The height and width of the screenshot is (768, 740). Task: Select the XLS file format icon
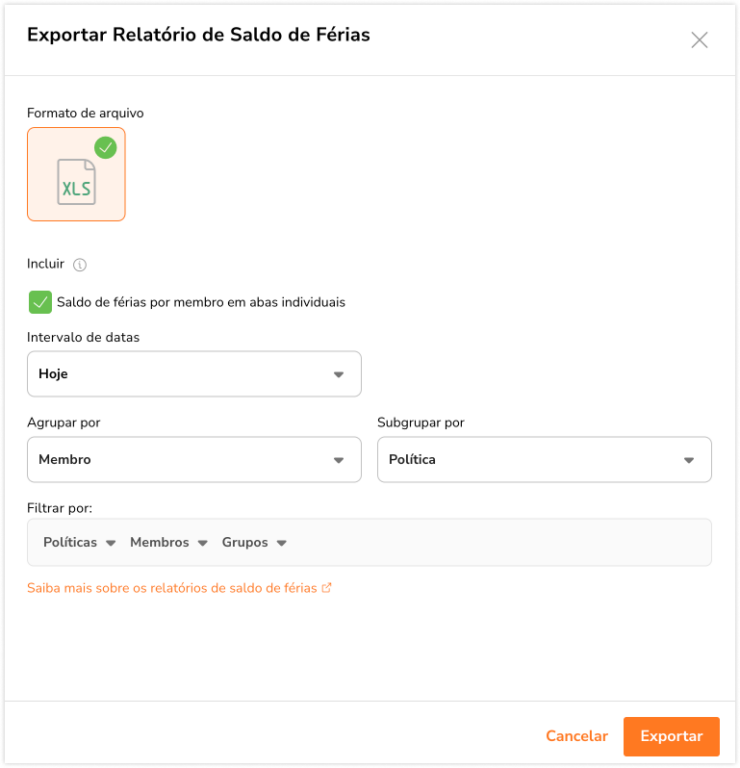tap(76, 181)
